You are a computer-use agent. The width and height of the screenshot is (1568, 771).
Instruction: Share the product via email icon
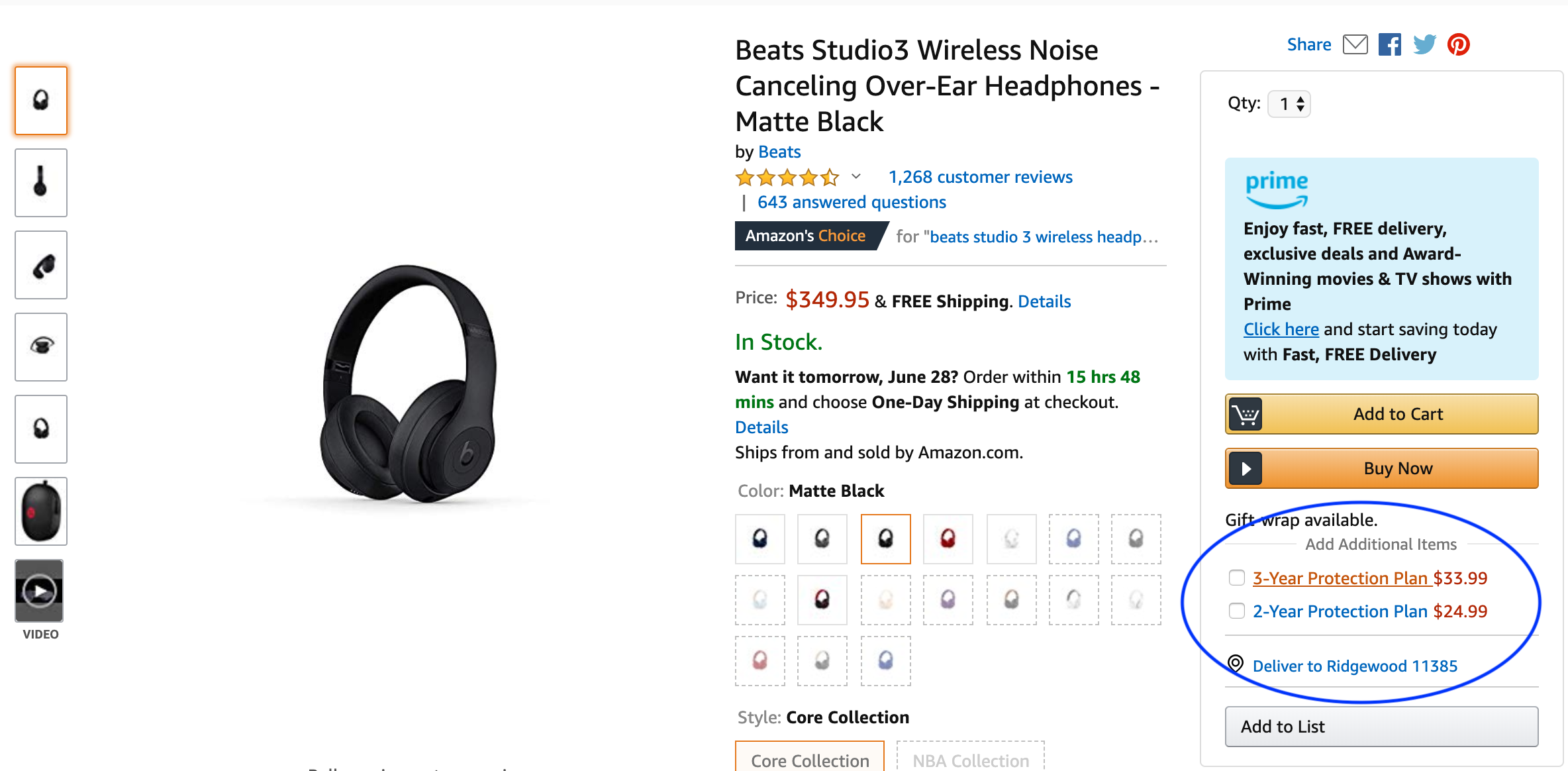1355,44
